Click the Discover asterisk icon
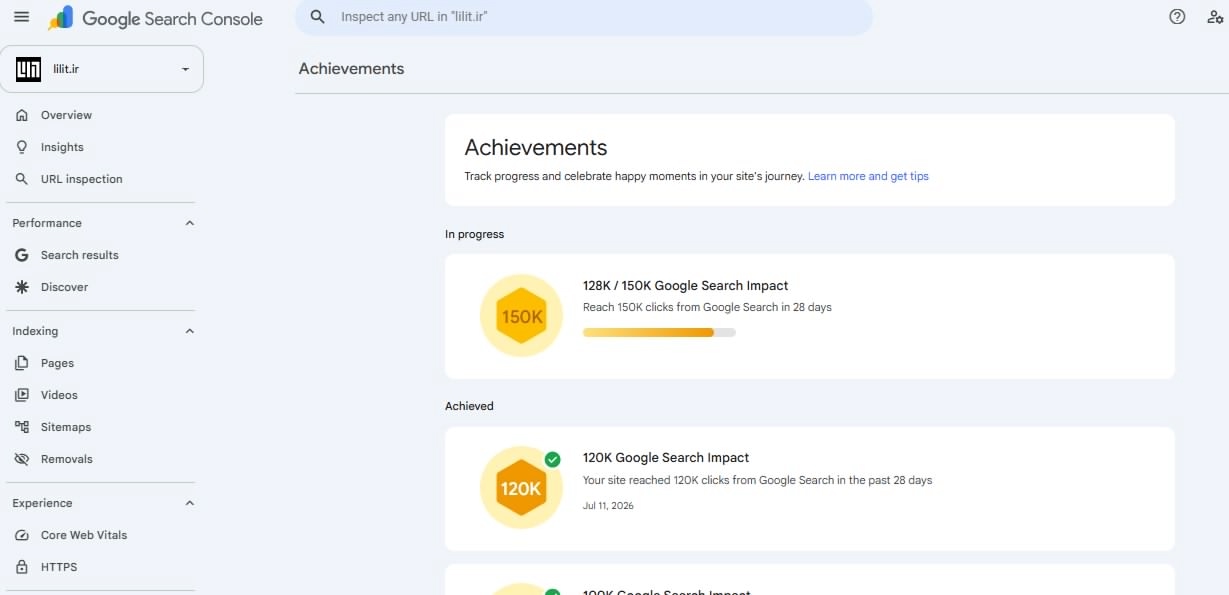Viewport: 1229px width, 595px height. point(22,287)
